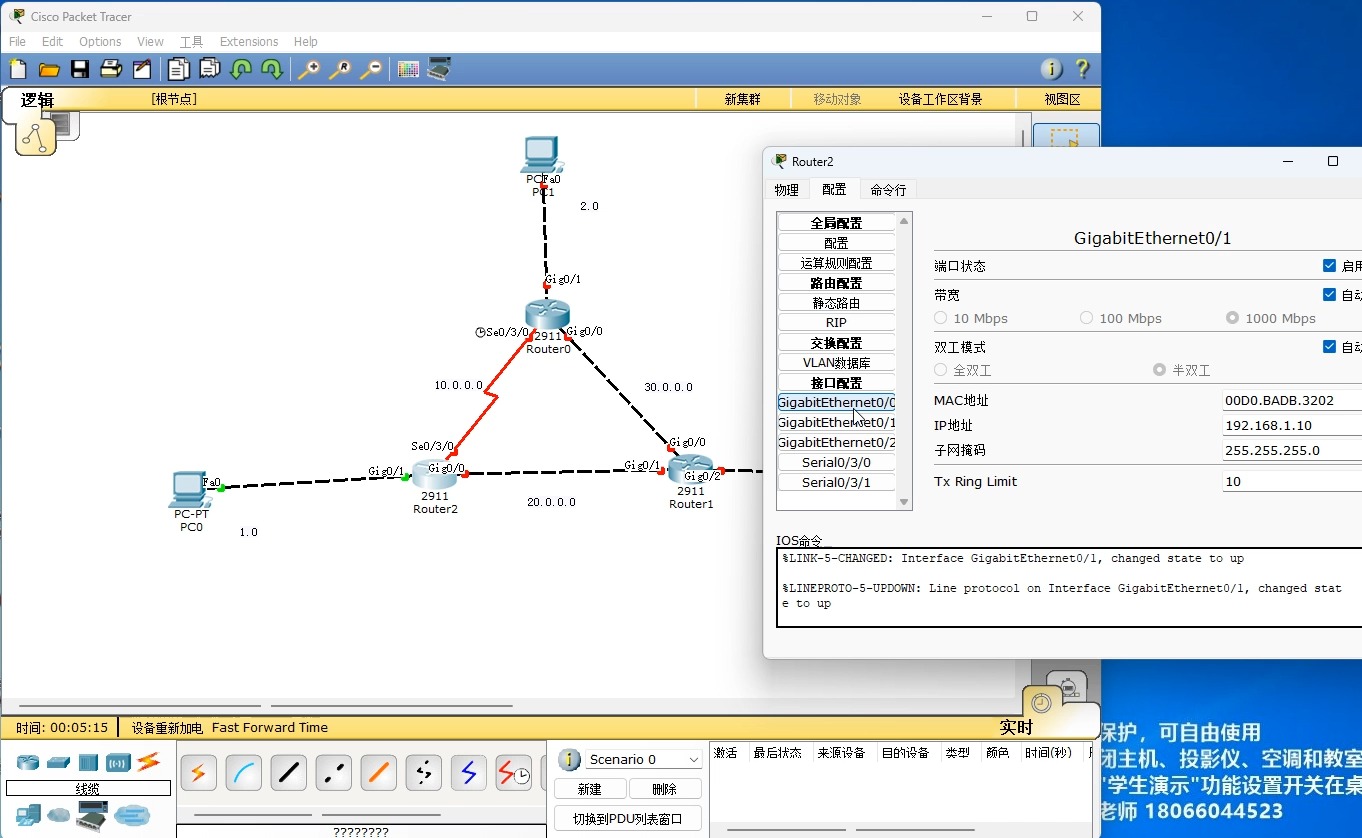Image resolution: width=1362 pixels, height=838 pixels.
Task: Select 1000 Mbps bandwidth option
Action: tap(1233, 318)
